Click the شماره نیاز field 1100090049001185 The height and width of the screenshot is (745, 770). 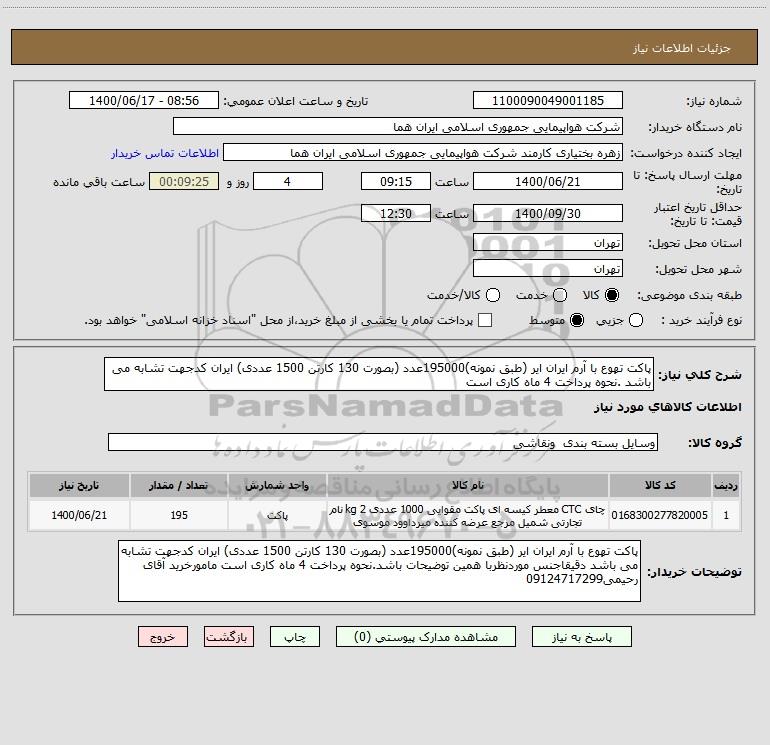[x=548, y=101]
